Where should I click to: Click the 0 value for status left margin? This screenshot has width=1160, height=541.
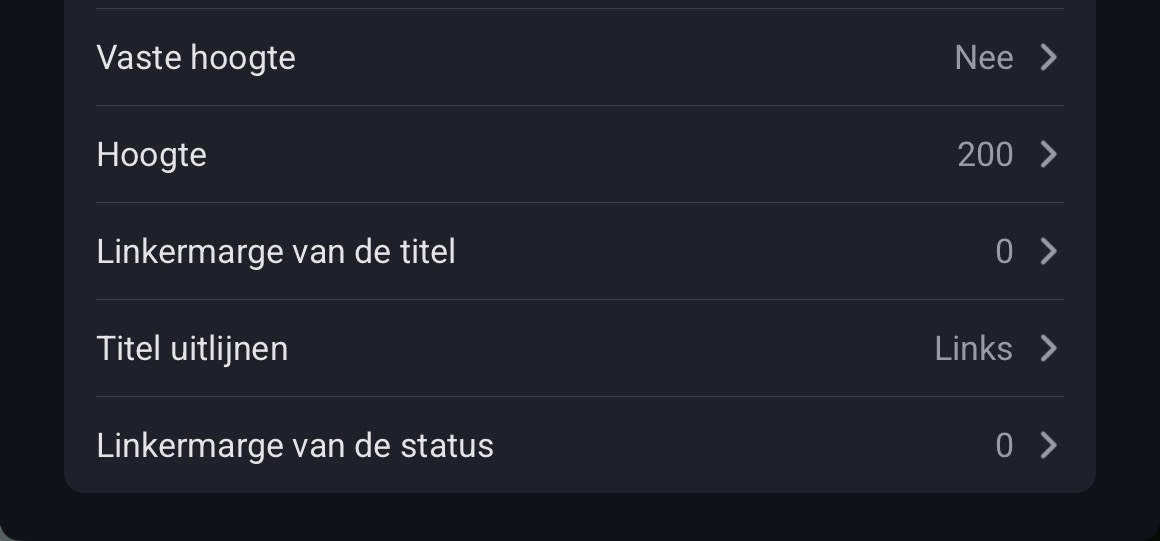(1004, 445)
